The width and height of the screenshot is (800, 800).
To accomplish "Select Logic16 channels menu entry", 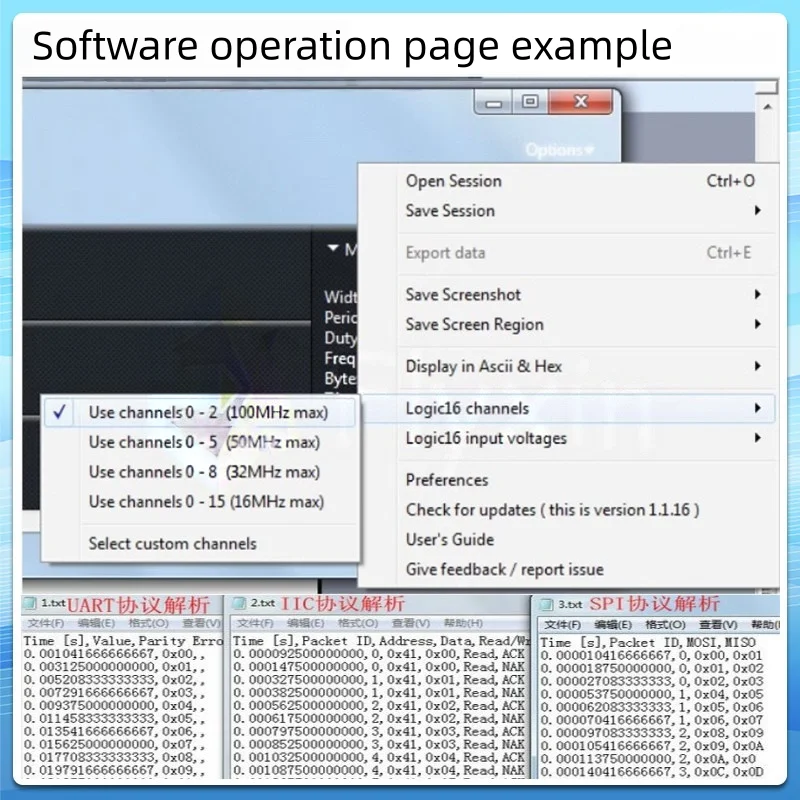I will click(569, 408).
